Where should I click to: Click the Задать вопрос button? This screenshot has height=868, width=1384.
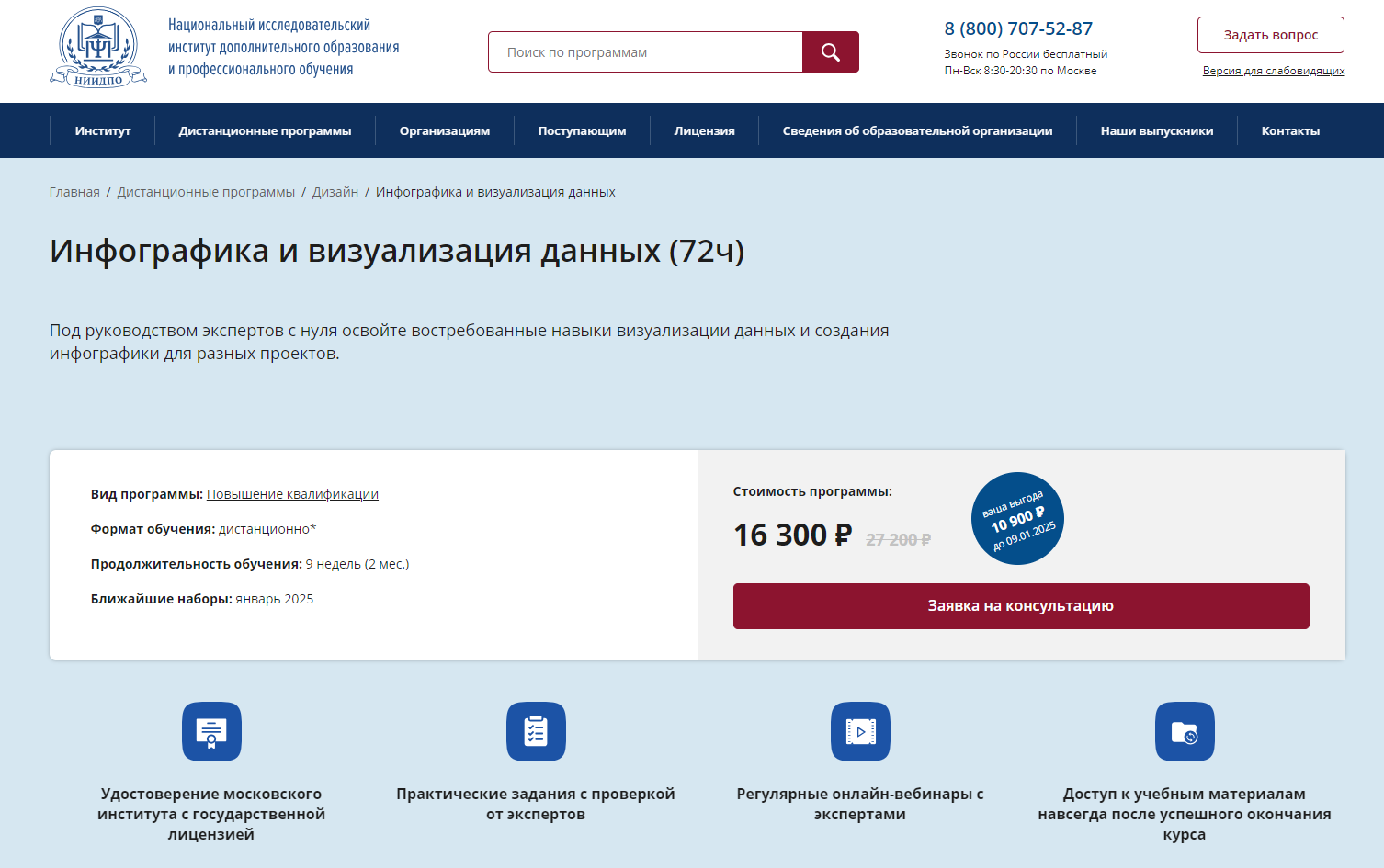[x=1271, y=35]
